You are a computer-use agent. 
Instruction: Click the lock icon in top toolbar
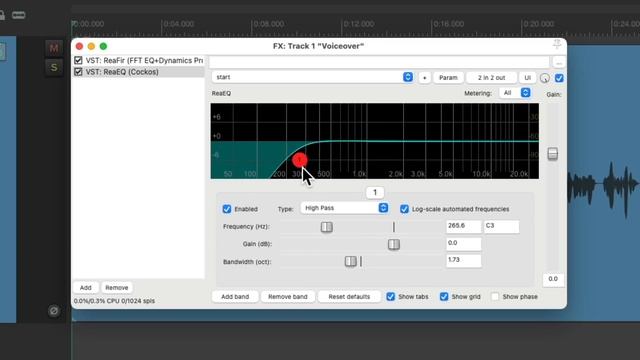coord(2,15)
